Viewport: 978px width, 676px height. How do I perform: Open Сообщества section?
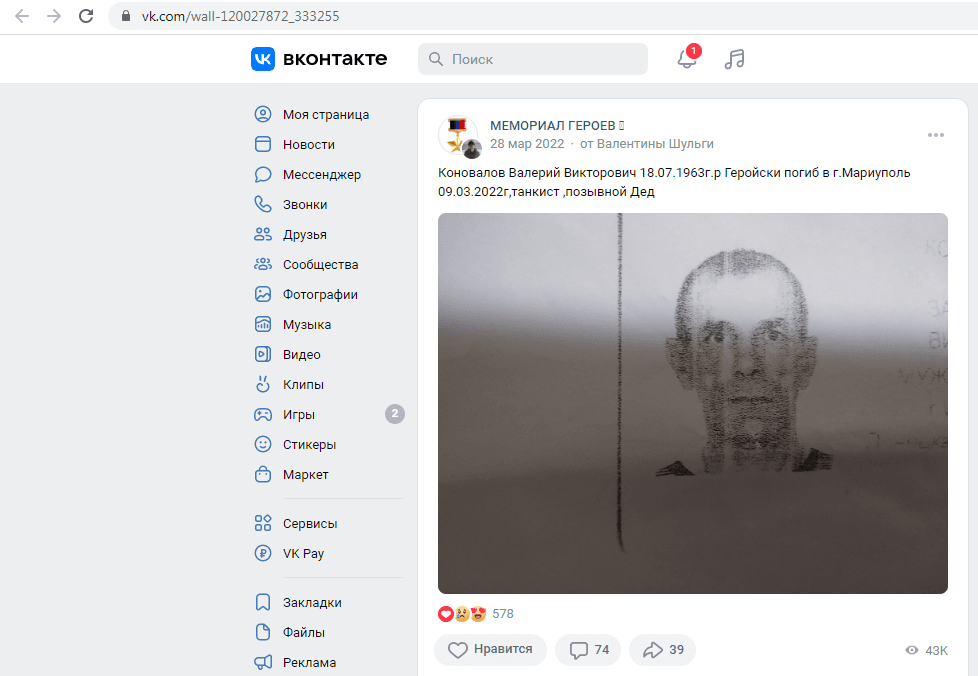click(321, 264)
